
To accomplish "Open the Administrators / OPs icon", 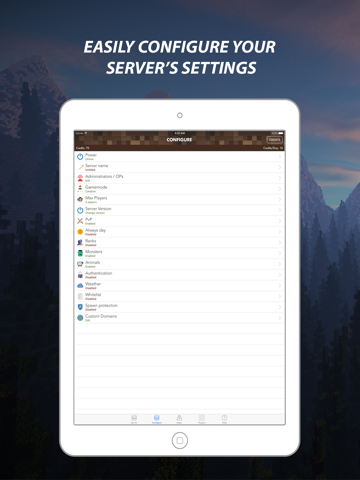I will 80,178.
